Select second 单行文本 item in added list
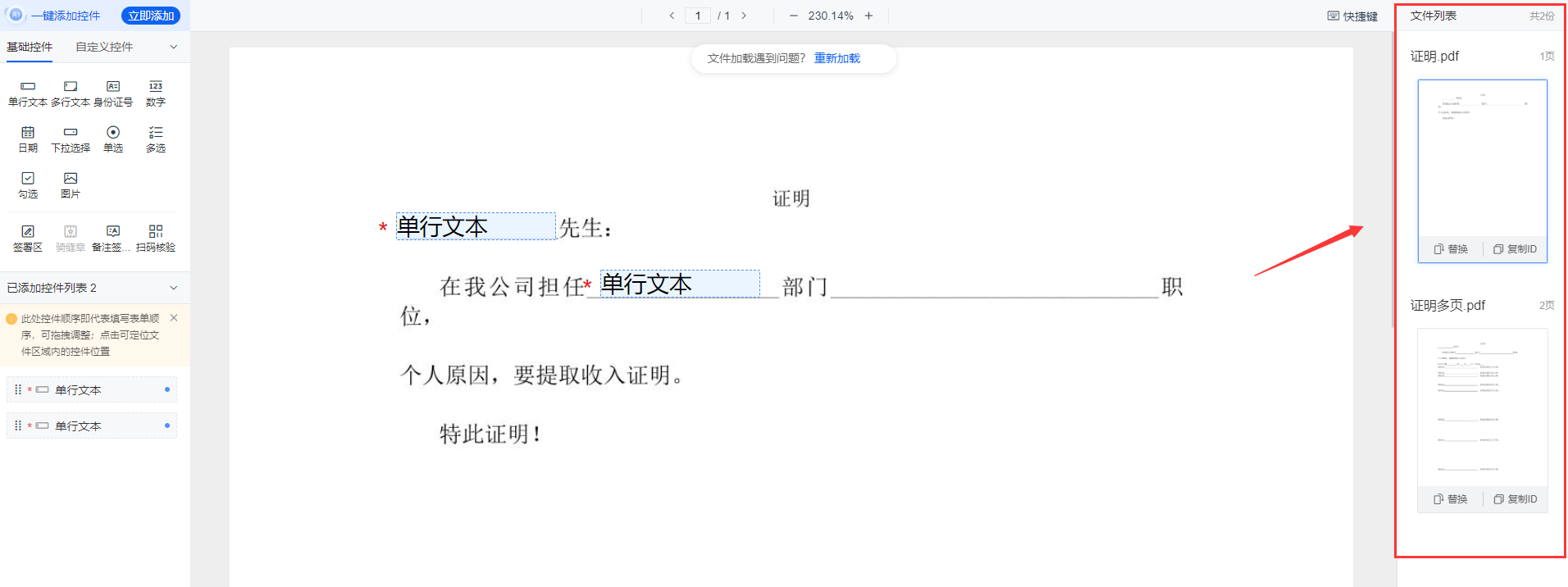Image resolution: width=1568 pixels, height=587 pixels. point(92,426)
